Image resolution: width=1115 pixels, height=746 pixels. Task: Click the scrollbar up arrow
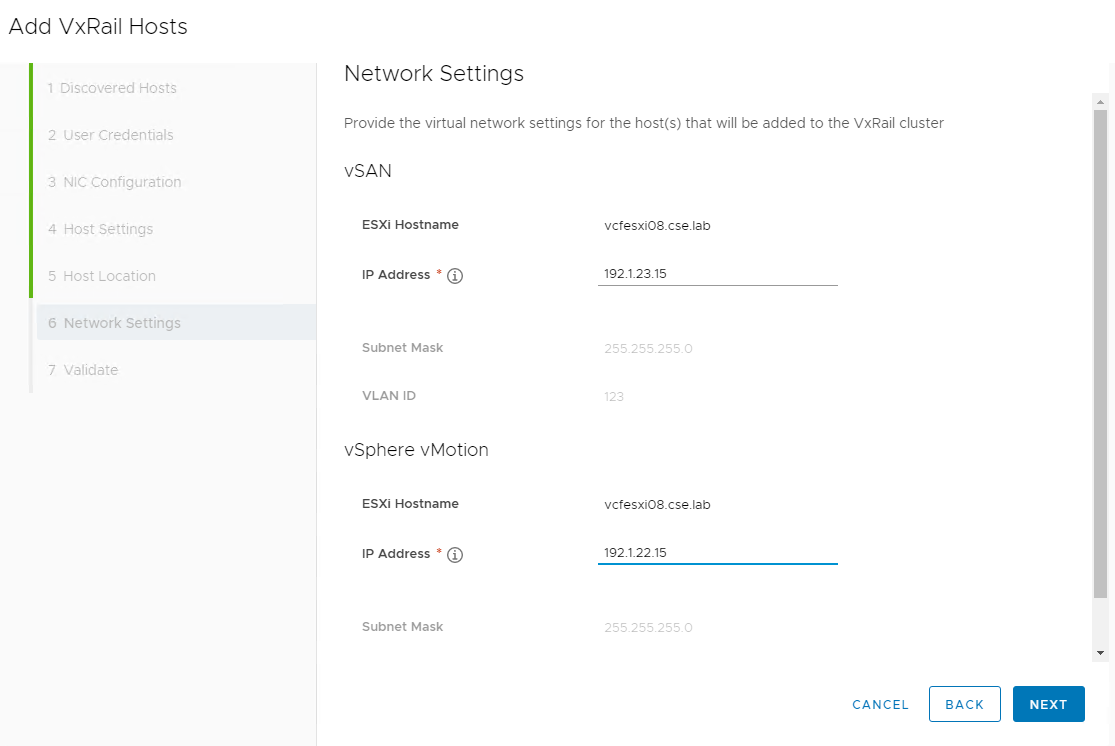pos(1101,102)
